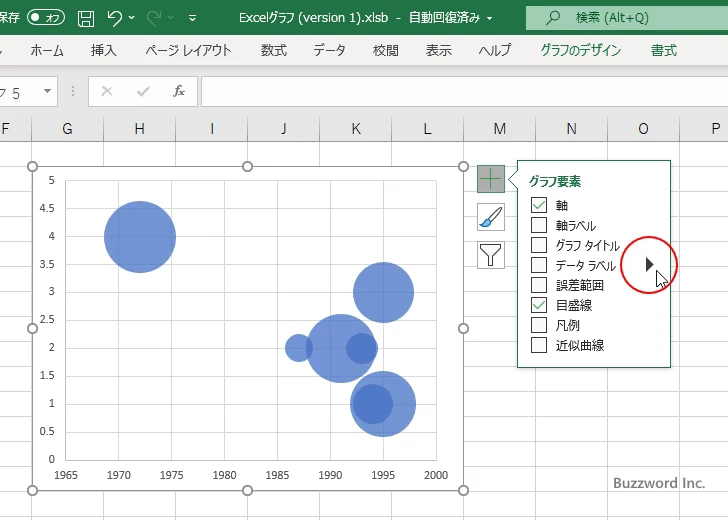Viewport: 728px width, 520px height.
Task: Click the bubble at value 3 near 1995
Action: click(x=384, y=292)
